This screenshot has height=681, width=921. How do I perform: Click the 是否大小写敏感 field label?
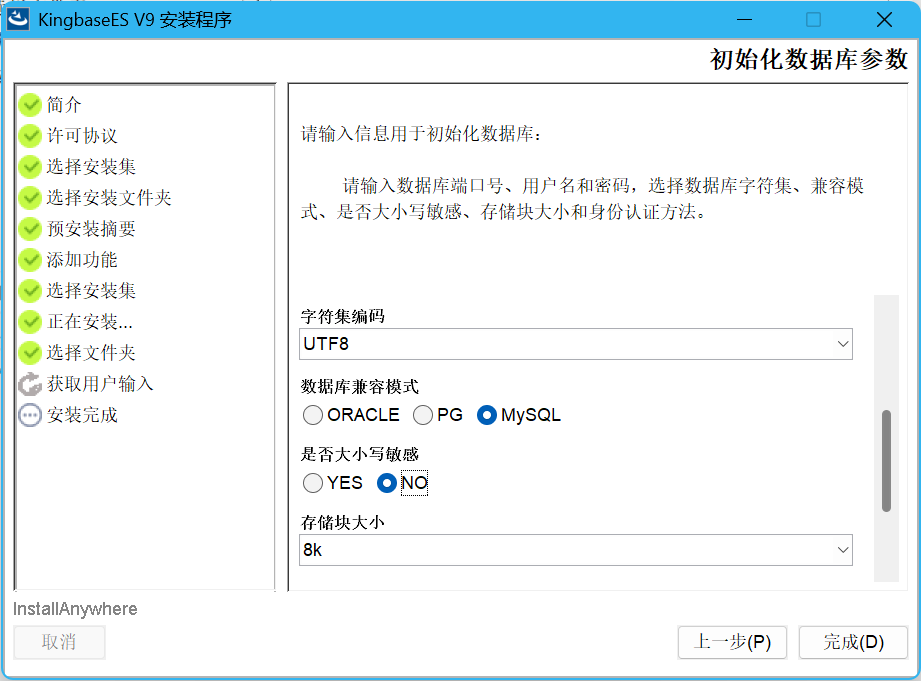click(x=359, y=454)
